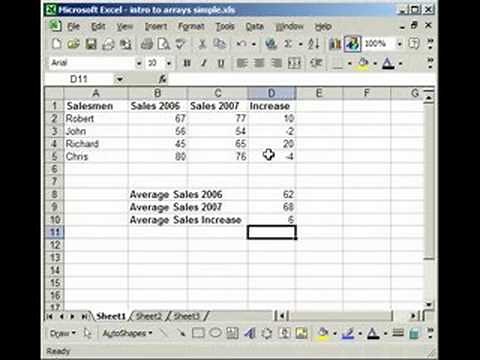The height and width of the screenshot is (360, 480).
Task: Align cell text left
Action: tap(242, 63)
